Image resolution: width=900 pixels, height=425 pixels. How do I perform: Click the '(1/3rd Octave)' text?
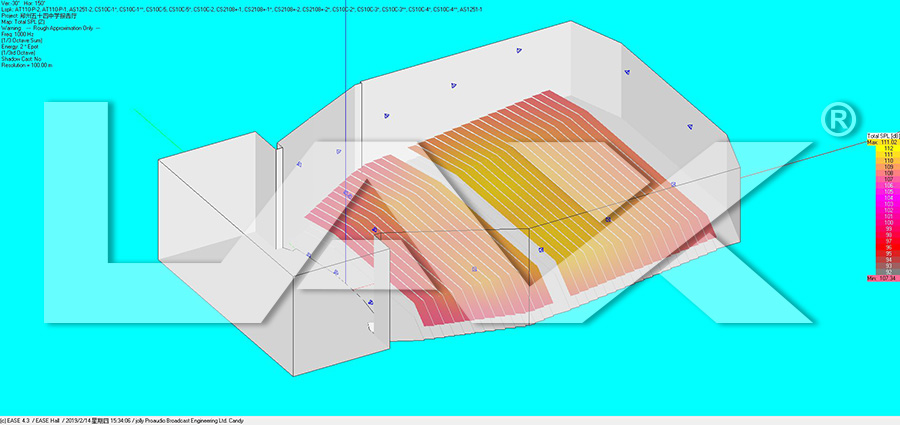[x=18, y=53]
